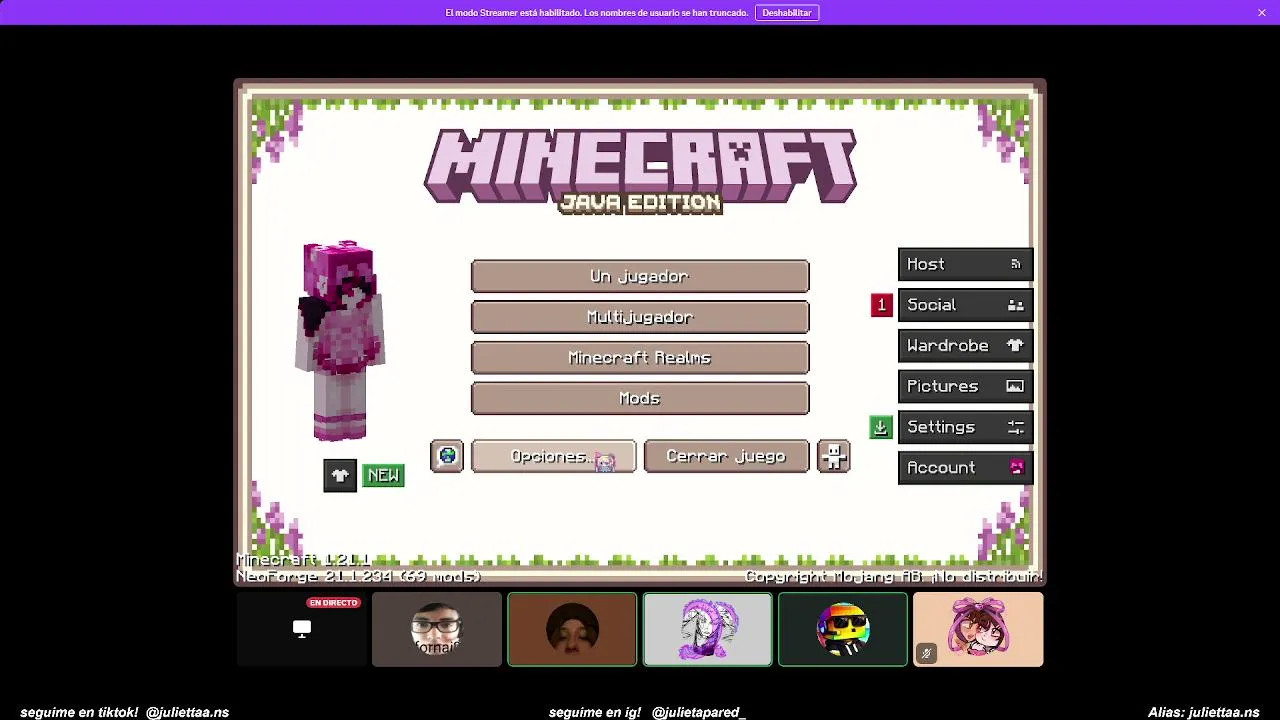
Task: Open the Multijugador menu
Action: 640,317
